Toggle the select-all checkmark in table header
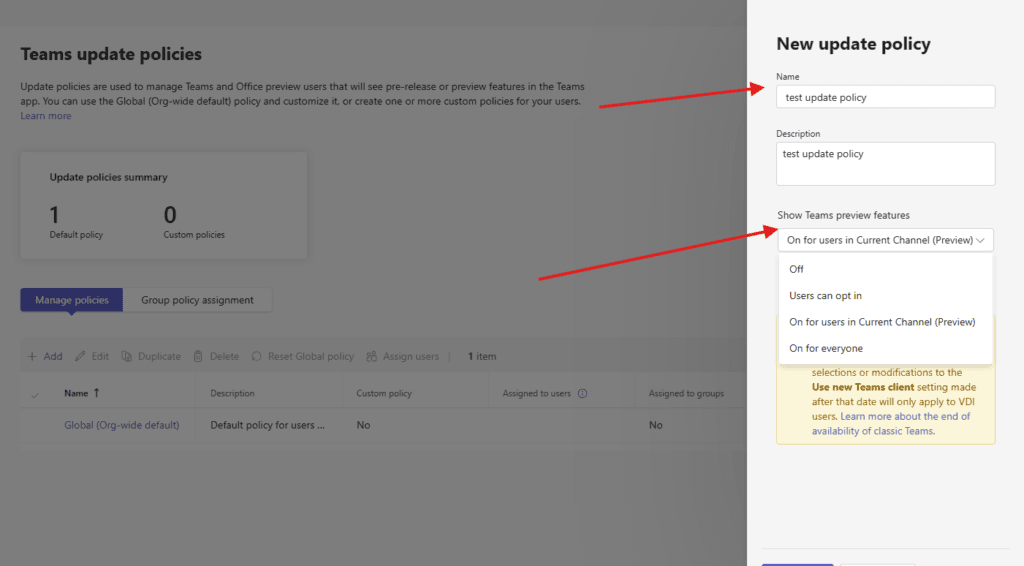Screen dimensions: 1024x566 pos(36,395)
